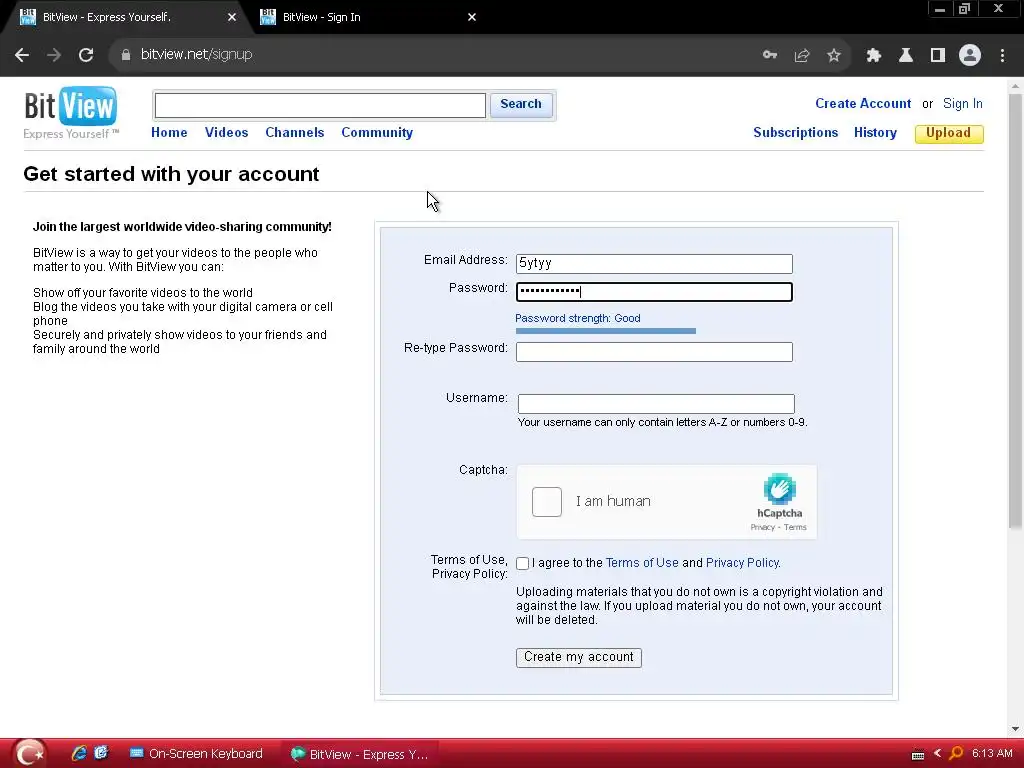1024x768 pixels.
Task: Open the Community page
Action: (377, 133)
